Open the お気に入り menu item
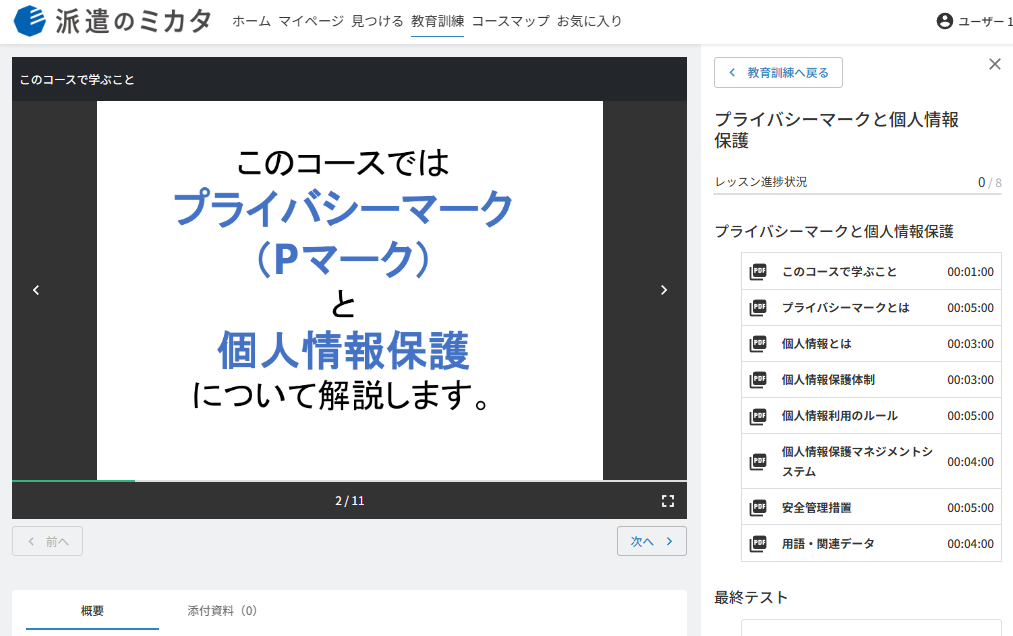Viewport: 1013px width, 636px height. pos(589,21)
